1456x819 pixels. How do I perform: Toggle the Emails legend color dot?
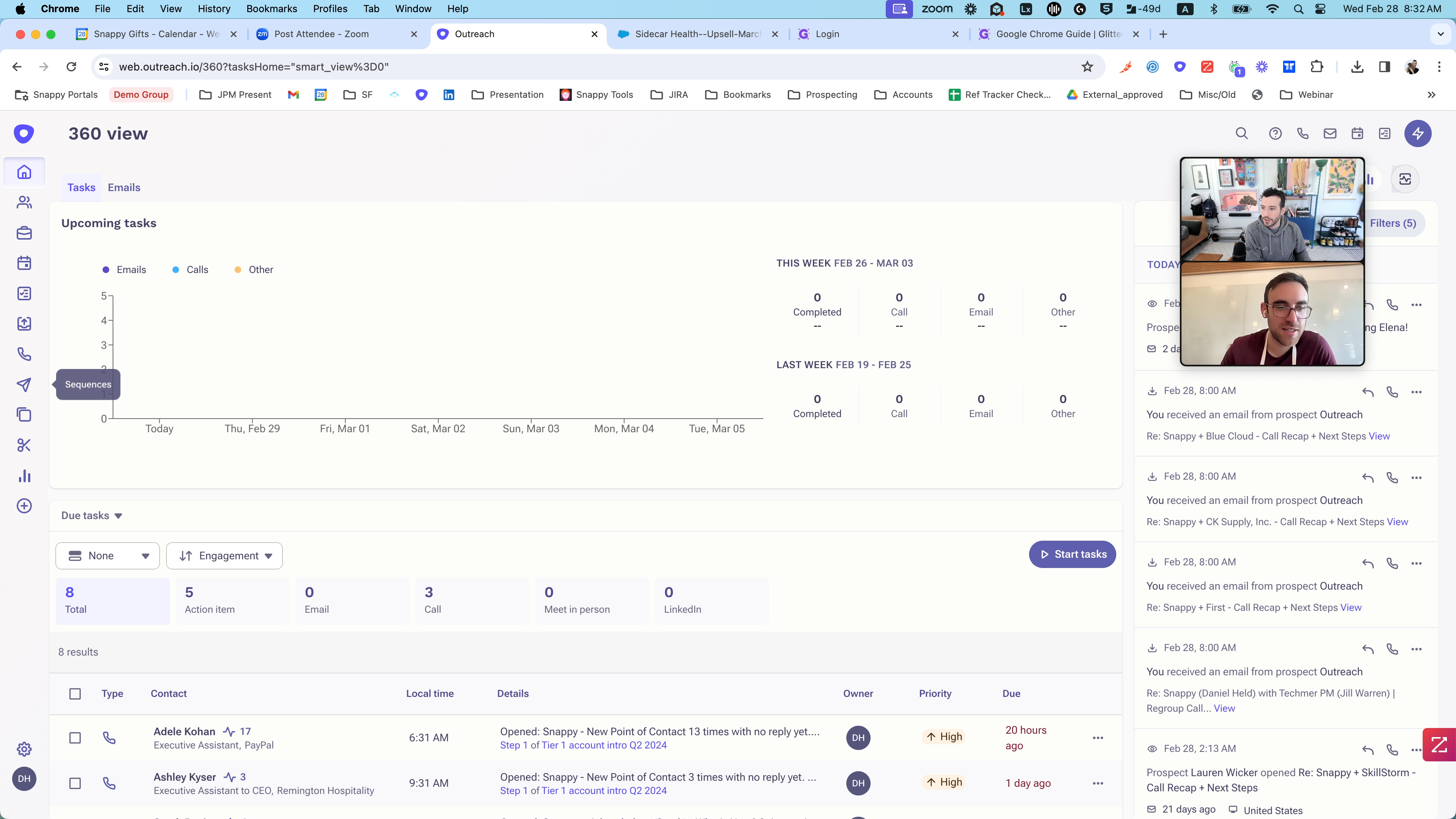click(106, 270)
